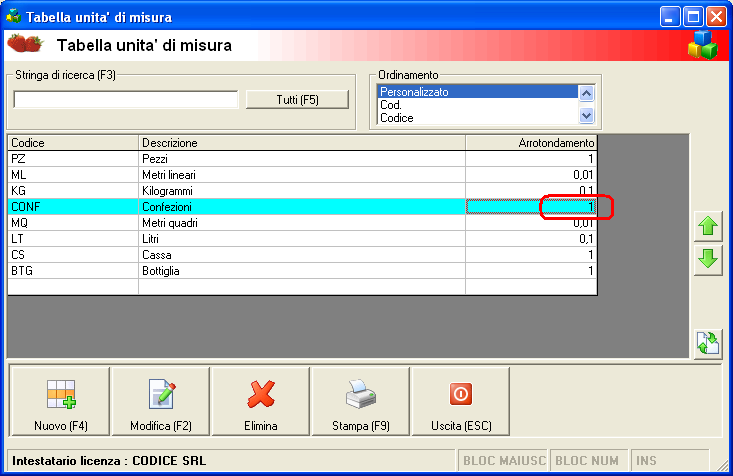Select the BTG code cell

coord(73,271)
